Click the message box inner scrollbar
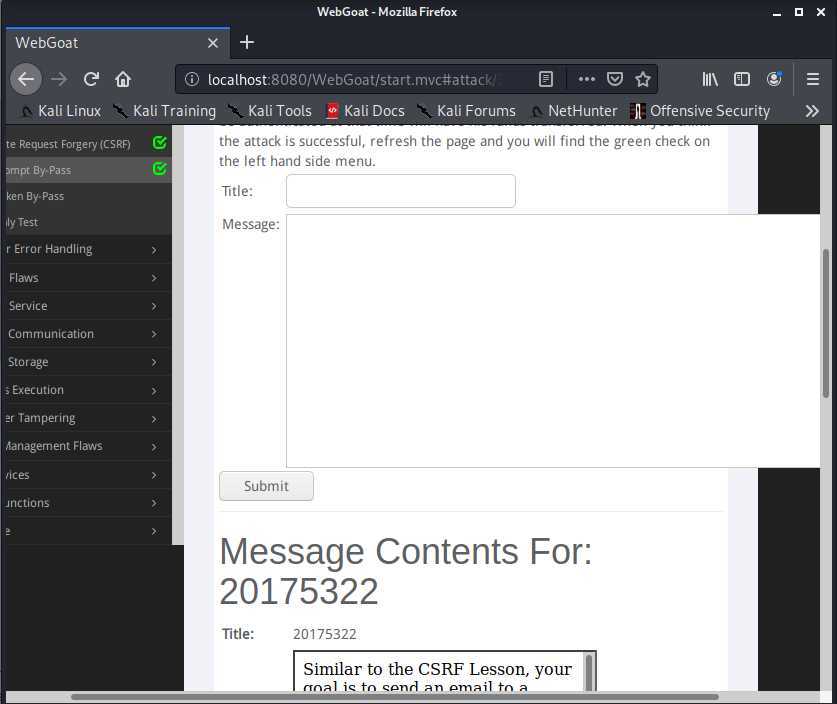This screenshot has height=704, width=837. [589, 673]
